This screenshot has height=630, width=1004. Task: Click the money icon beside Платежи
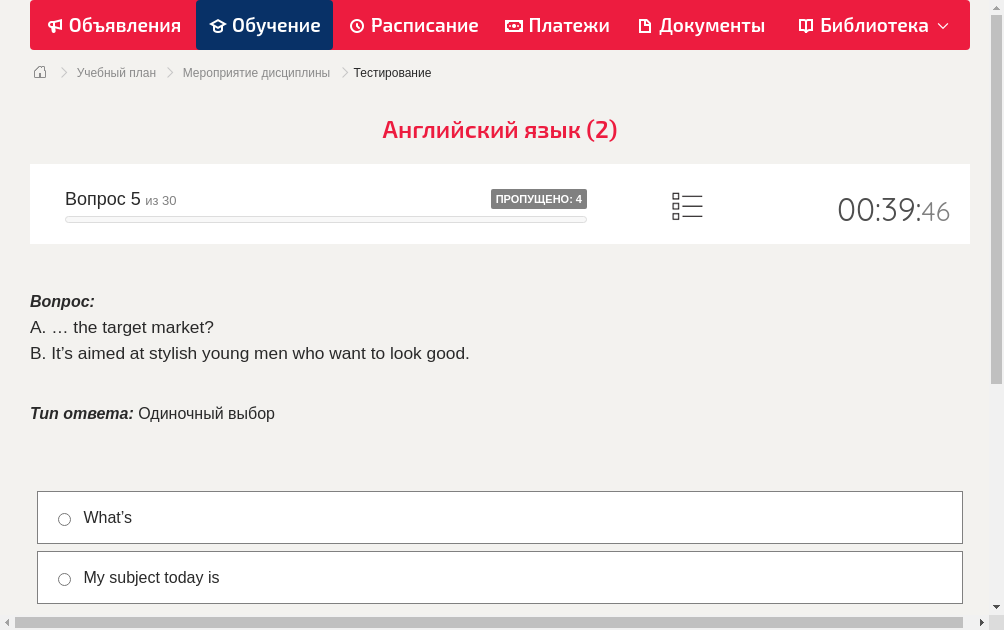514,26
